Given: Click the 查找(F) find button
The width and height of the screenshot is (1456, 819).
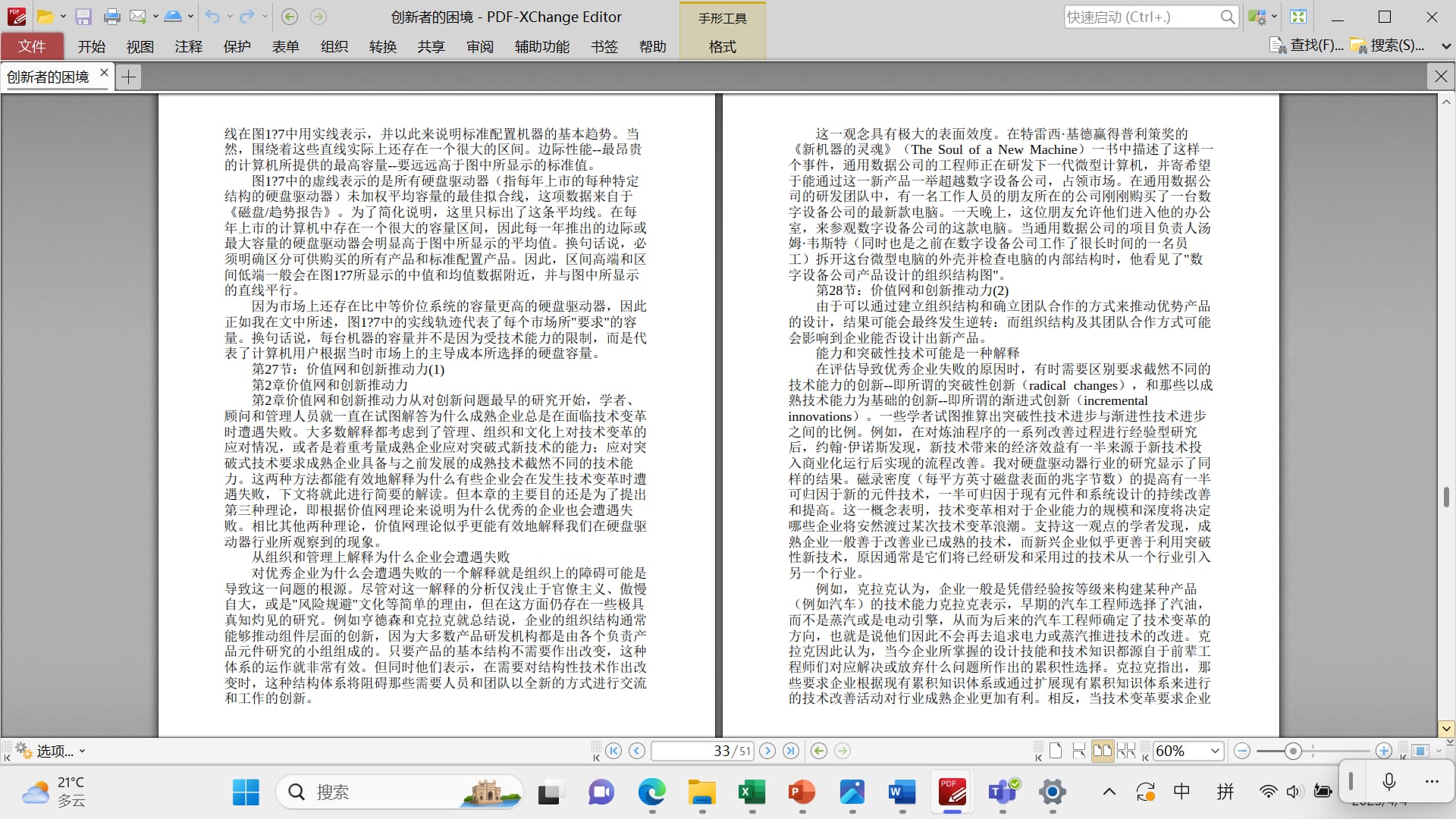Looking at the screenshot, I should click(x=1307, y=45).
